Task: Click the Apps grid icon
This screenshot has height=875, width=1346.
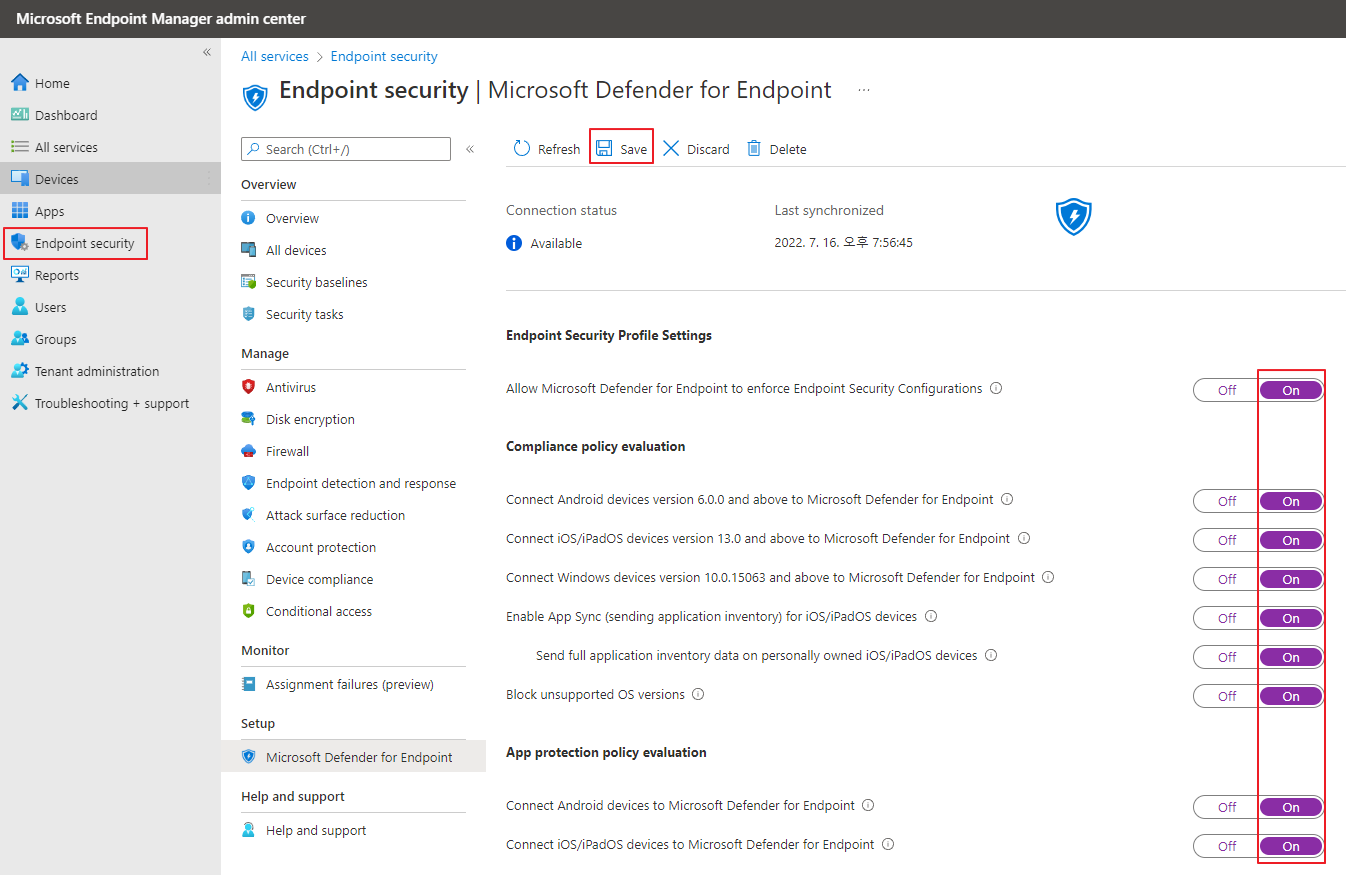Action: tap(19, 211)
